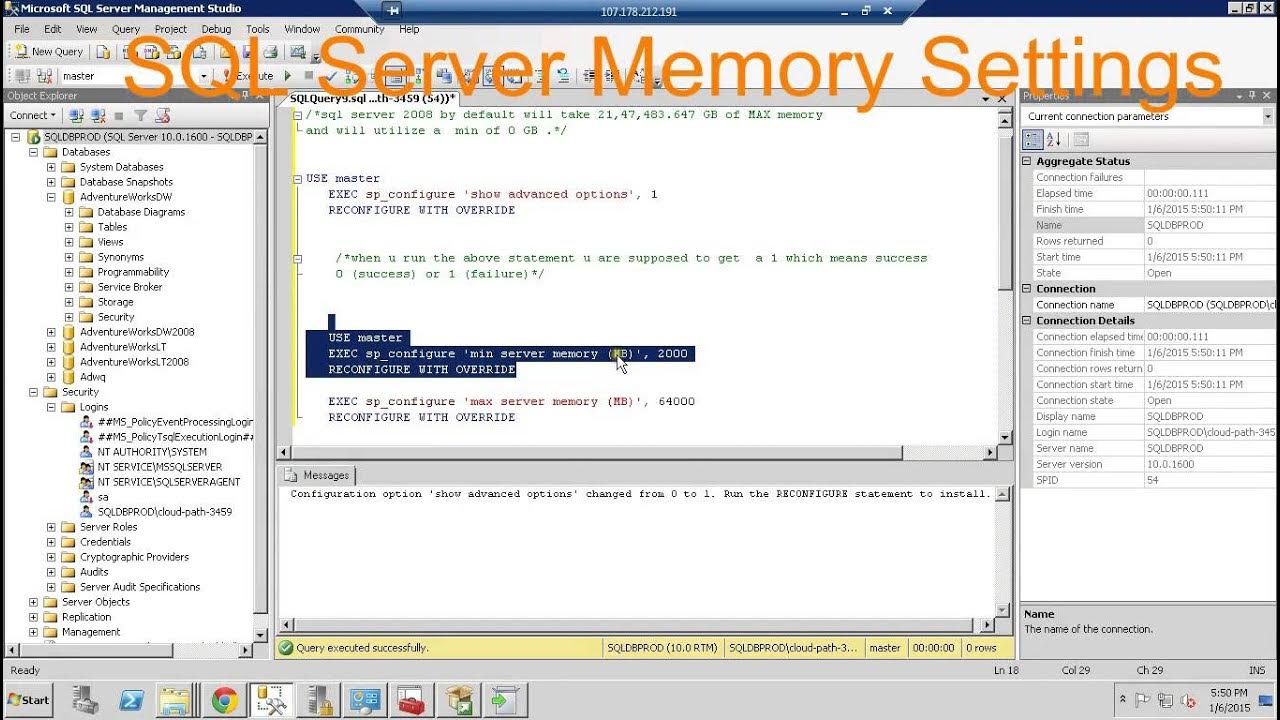Click the server with padlock taskbar icon
The height and width of the screenshot is (720, 1280).
[319, 700]
